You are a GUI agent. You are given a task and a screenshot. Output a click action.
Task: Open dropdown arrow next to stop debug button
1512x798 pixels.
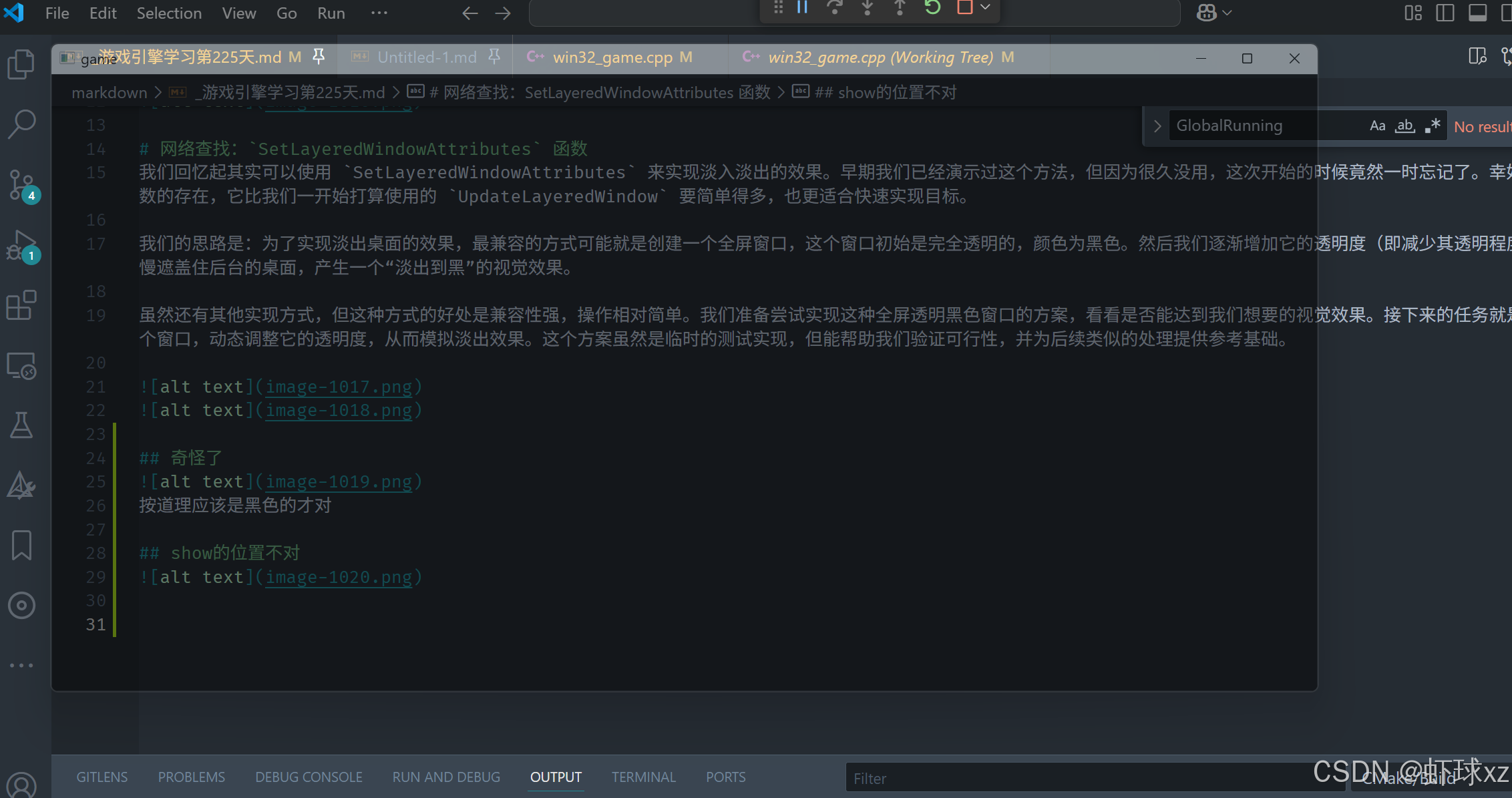tap(985, 8)
